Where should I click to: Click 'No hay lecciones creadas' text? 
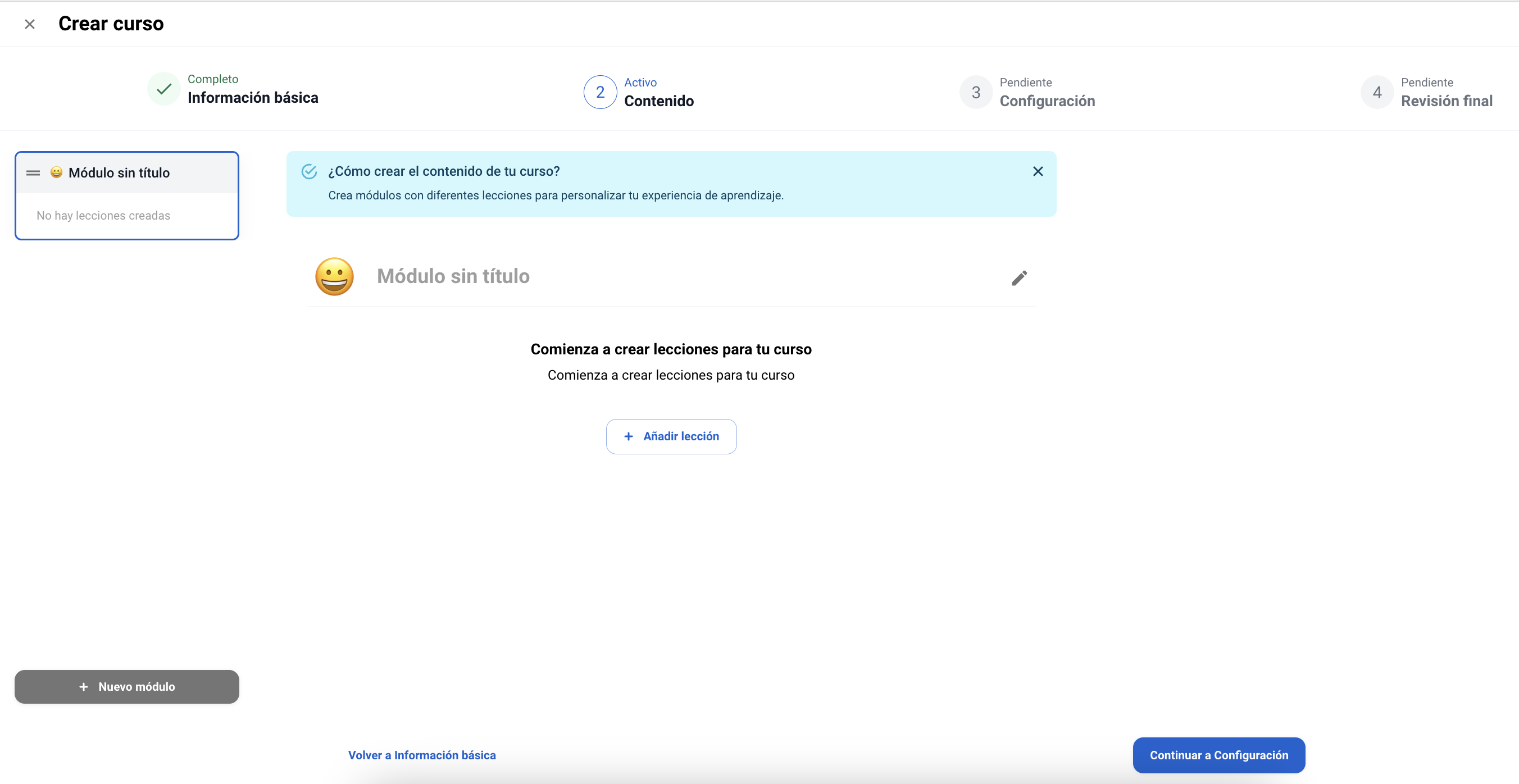103,216
